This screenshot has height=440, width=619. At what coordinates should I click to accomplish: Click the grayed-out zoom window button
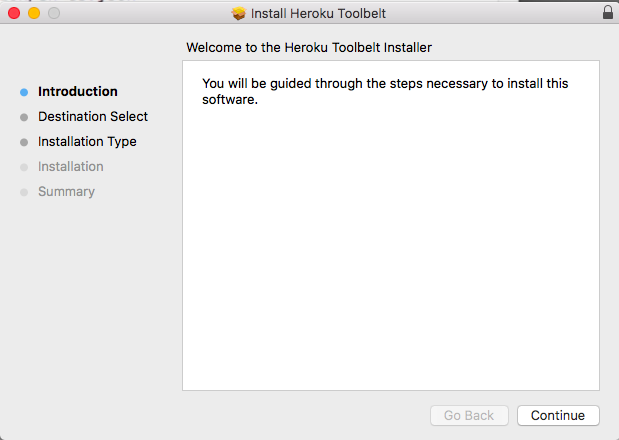[x=53, y=13]
